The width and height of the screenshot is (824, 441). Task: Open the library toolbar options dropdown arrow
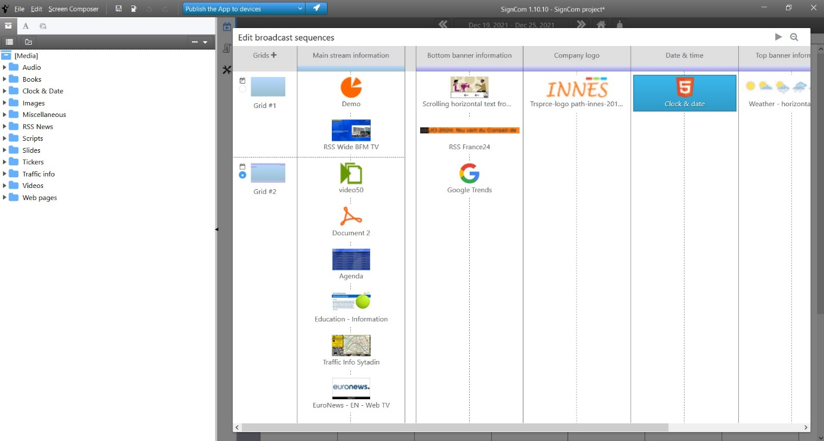(205, 42)
